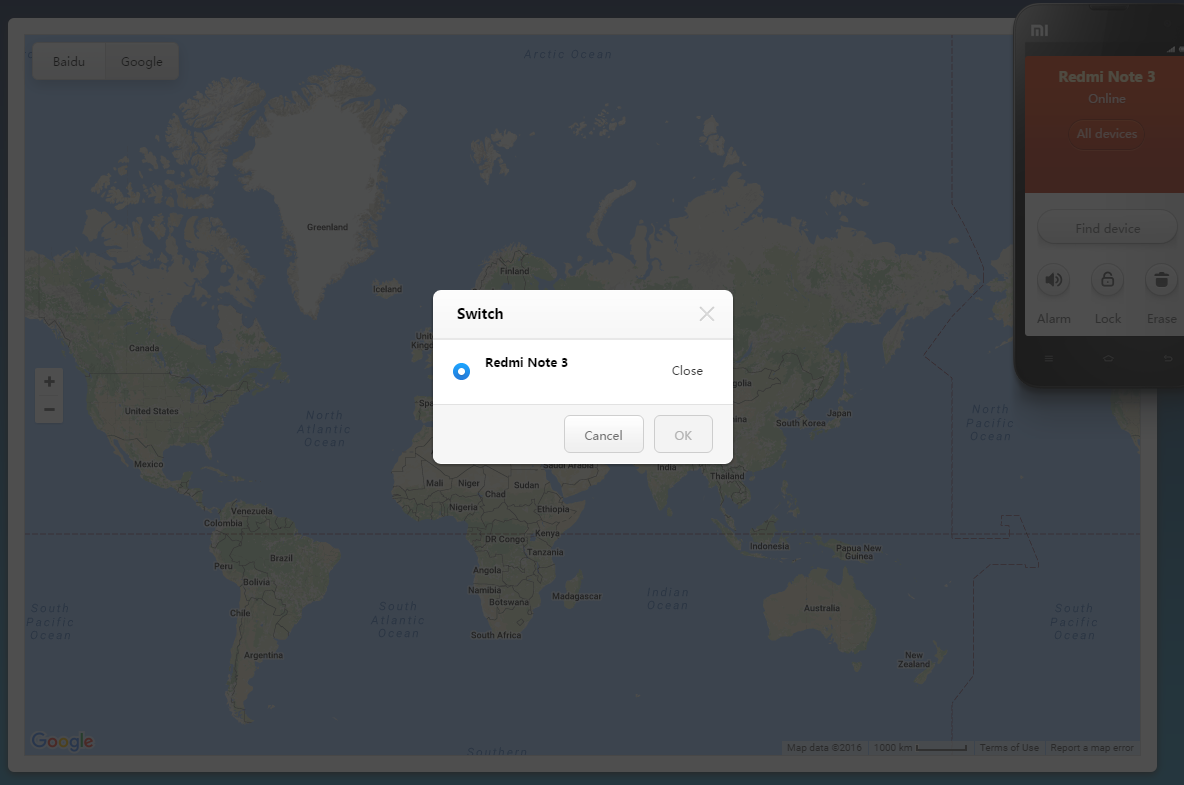Click the Find device button
1184x785 pixels.
point(1108,228)
